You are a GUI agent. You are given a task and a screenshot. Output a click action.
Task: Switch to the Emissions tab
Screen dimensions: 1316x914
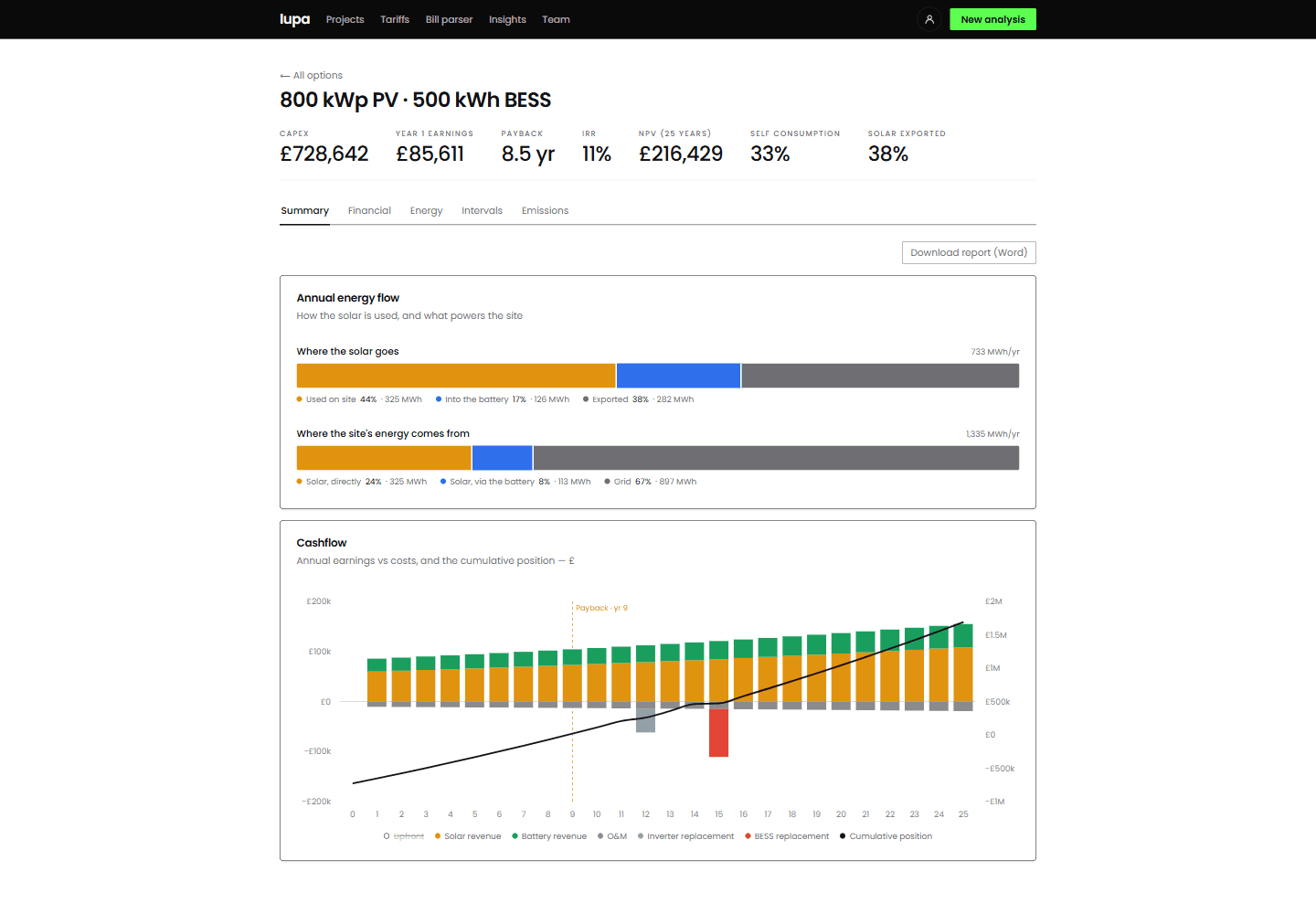(x=545, y=211)
